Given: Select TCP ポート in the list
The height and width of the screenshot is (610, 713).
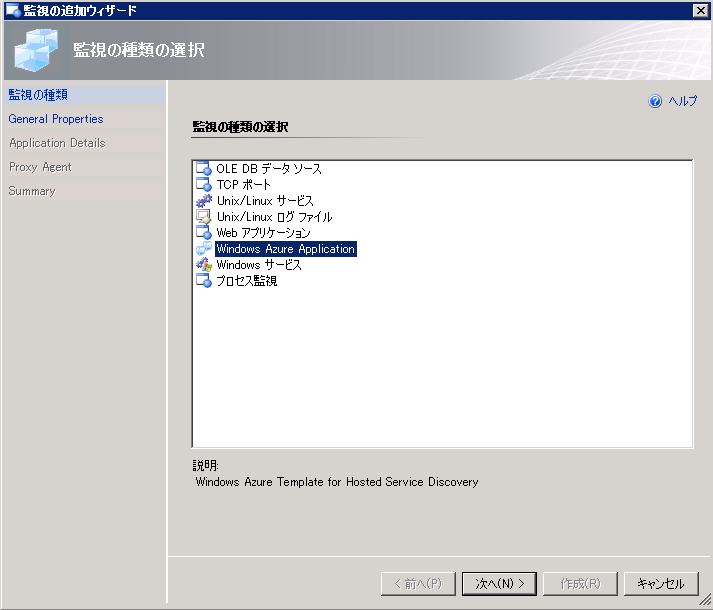Looking at the screenshot, I should (243, 185).
